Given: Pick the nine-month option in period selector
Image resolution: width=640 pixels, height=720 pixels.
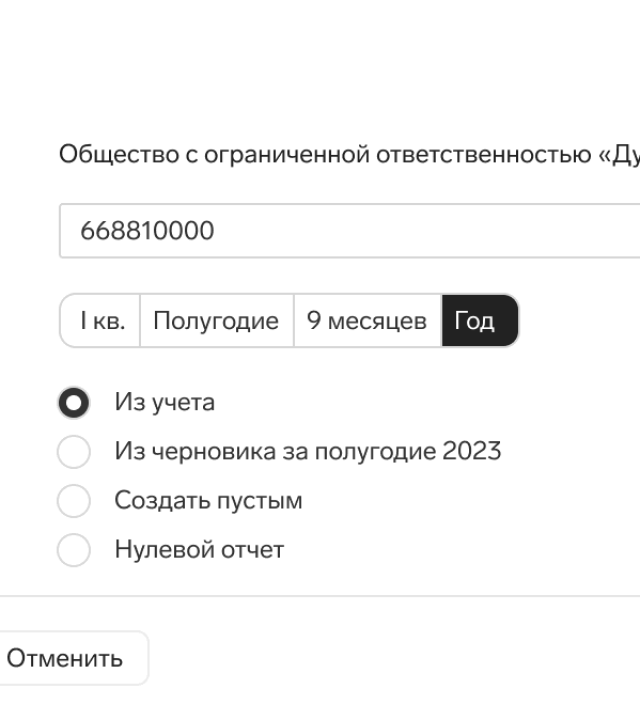Looking at the screenshot, I should coord(367,321).
